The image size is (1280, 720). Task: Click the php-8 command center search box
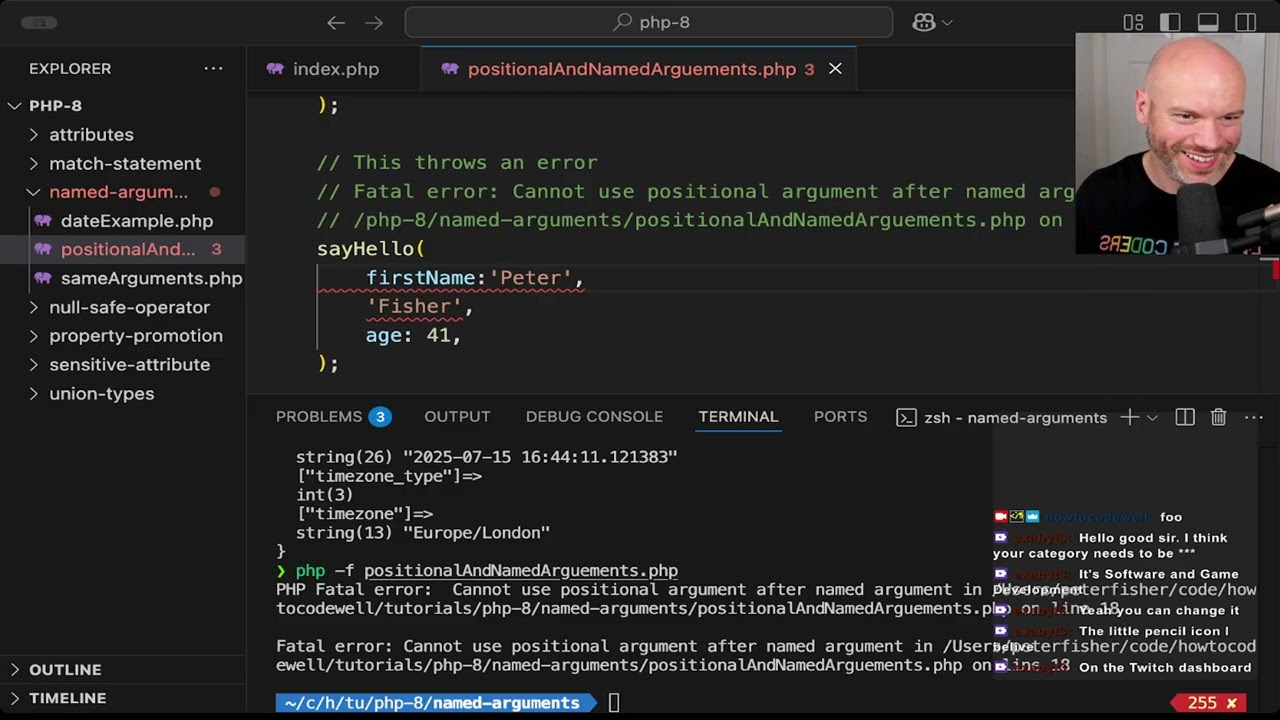coord(648,22)
